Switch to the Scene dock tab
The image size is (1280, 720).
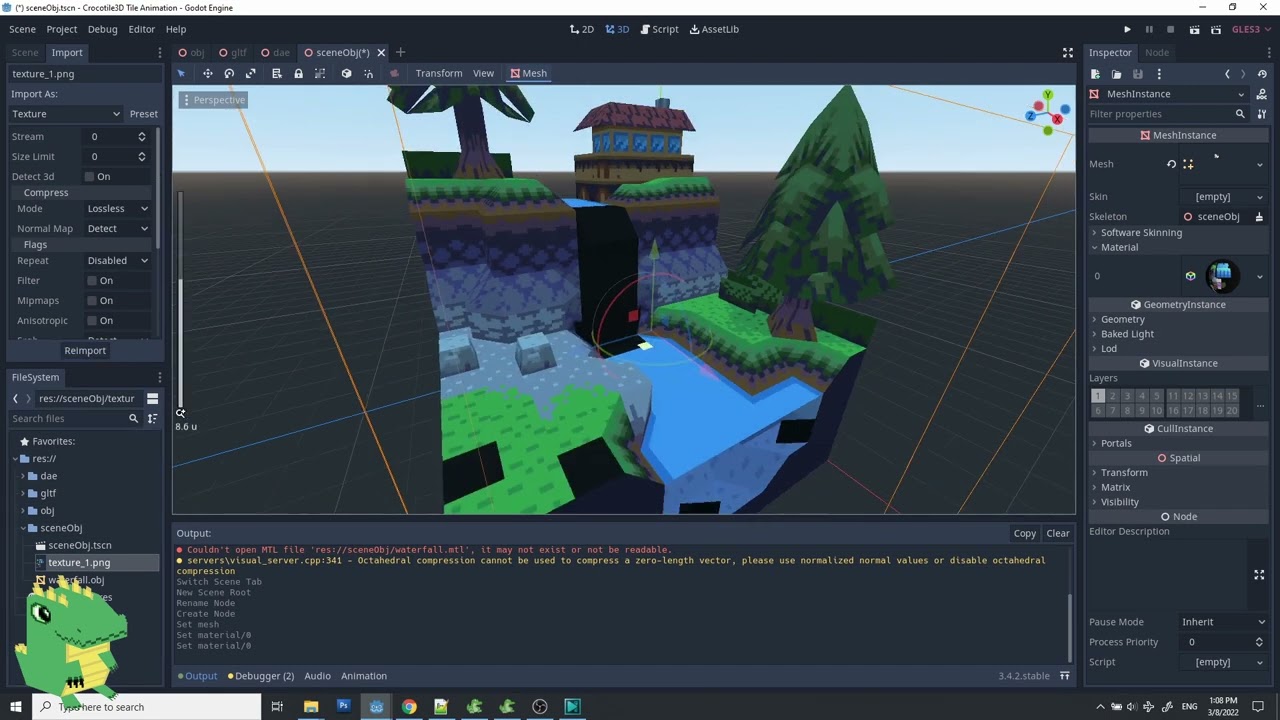click(25, 52)
